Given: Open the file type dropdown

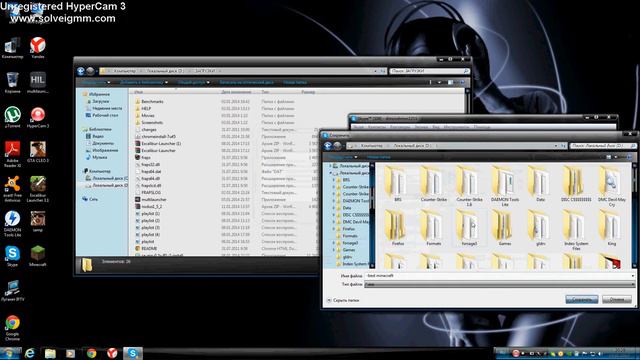Looking at the screenshot, I should 500,284.
